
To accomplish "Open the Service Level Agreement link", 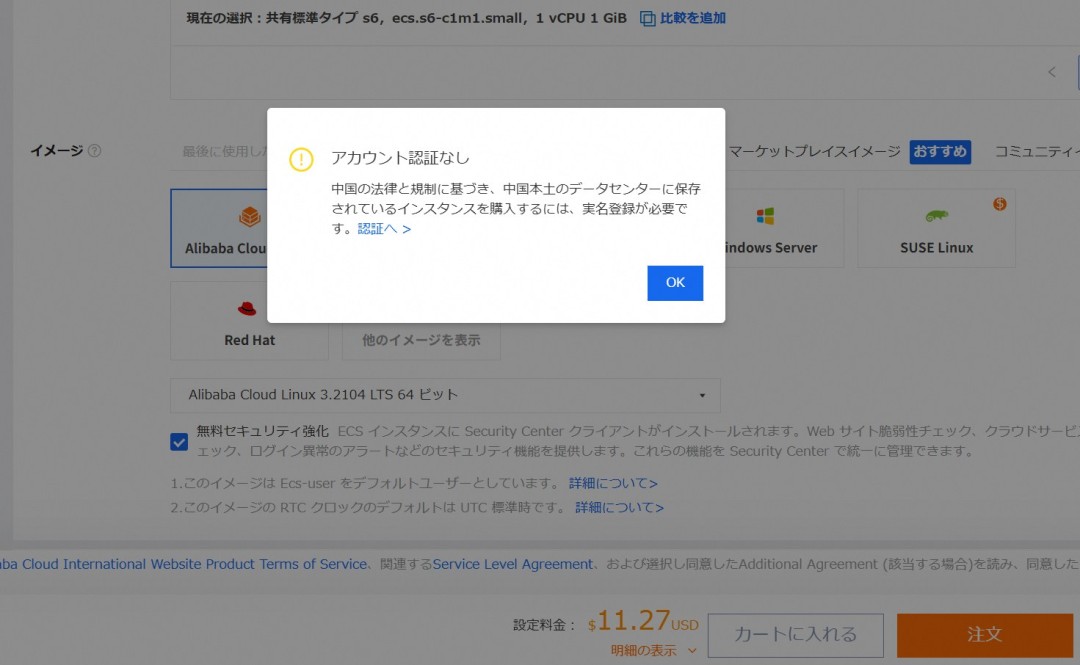I will pyautogui.click(x=512, y=564).
